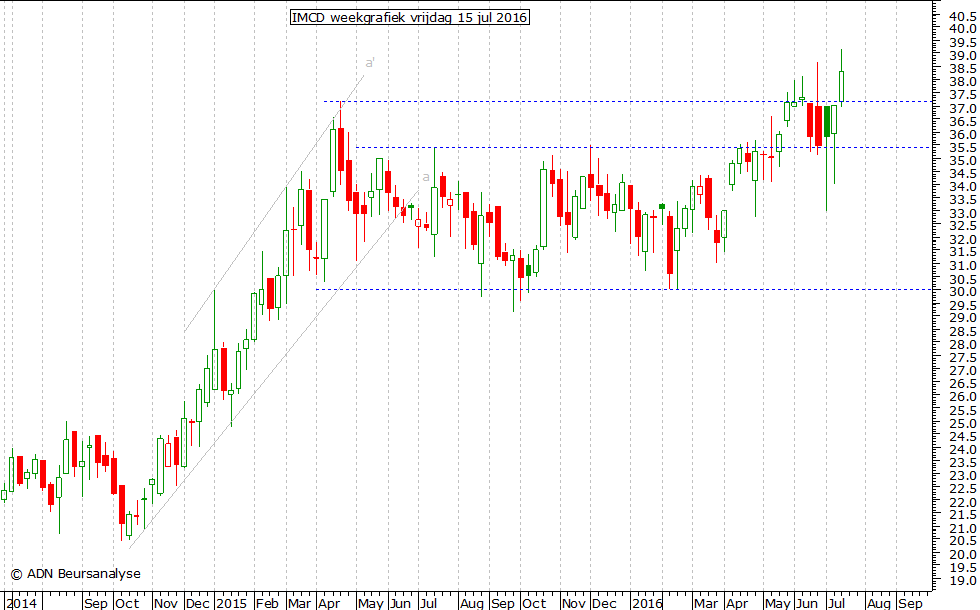Click the "20.0" price label on the right axis
980x610 pixels.
[x=962, y=554]
